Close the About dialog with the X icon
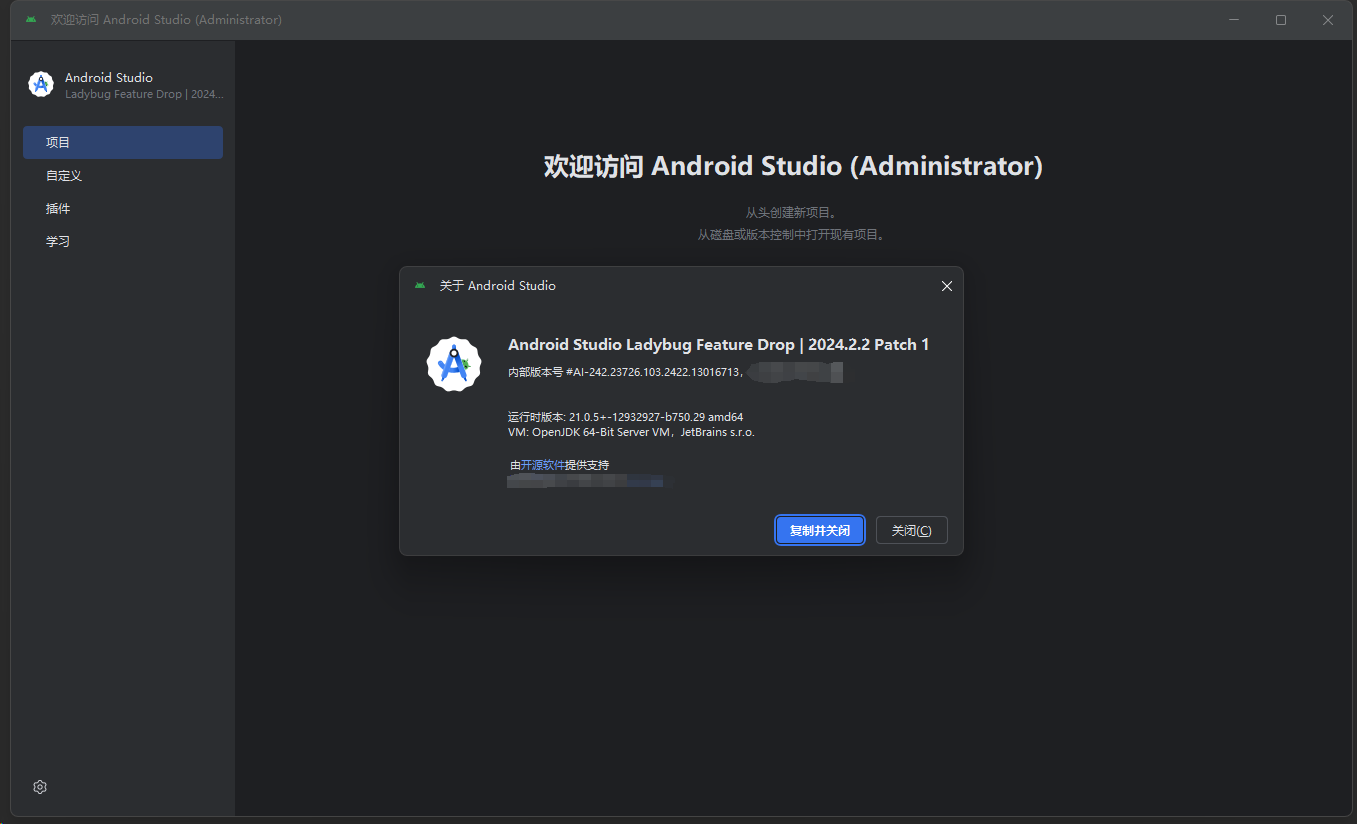Viewport: 1357px width, 824px height. click(x=946, y=286)
